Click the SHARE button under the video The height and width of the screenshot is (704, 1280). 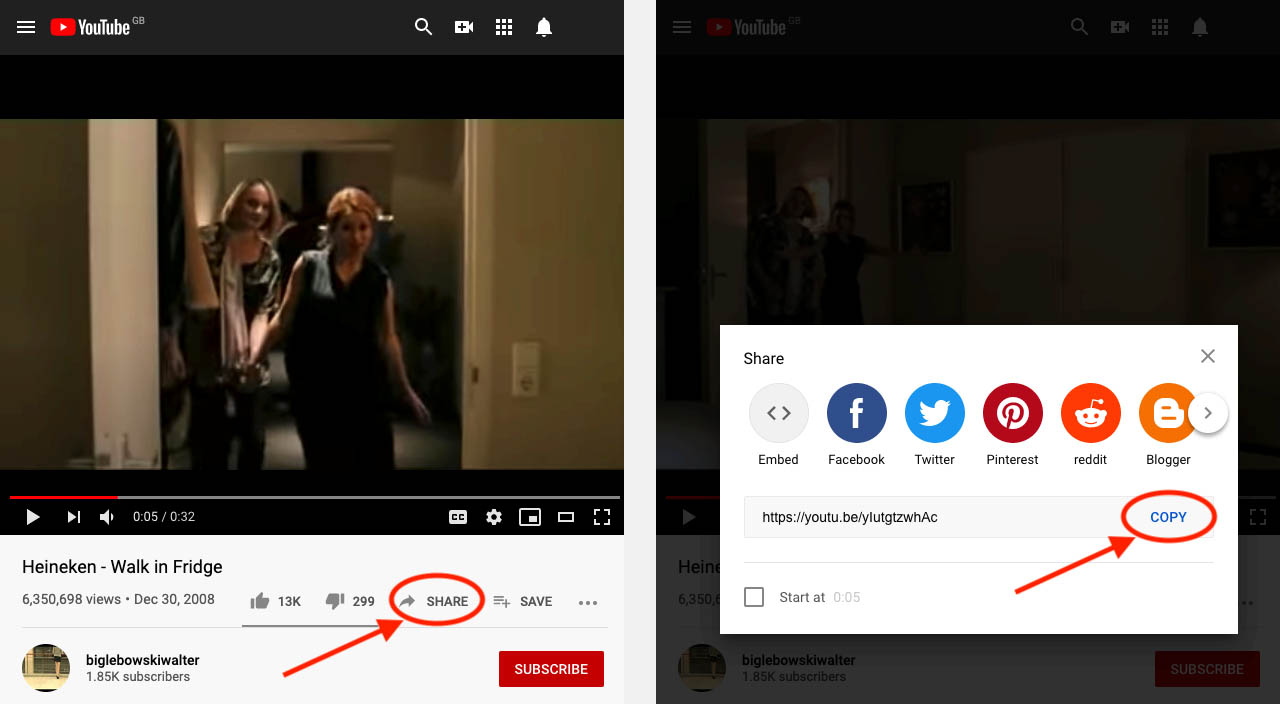pyautogui.click(x=433, y=601)
